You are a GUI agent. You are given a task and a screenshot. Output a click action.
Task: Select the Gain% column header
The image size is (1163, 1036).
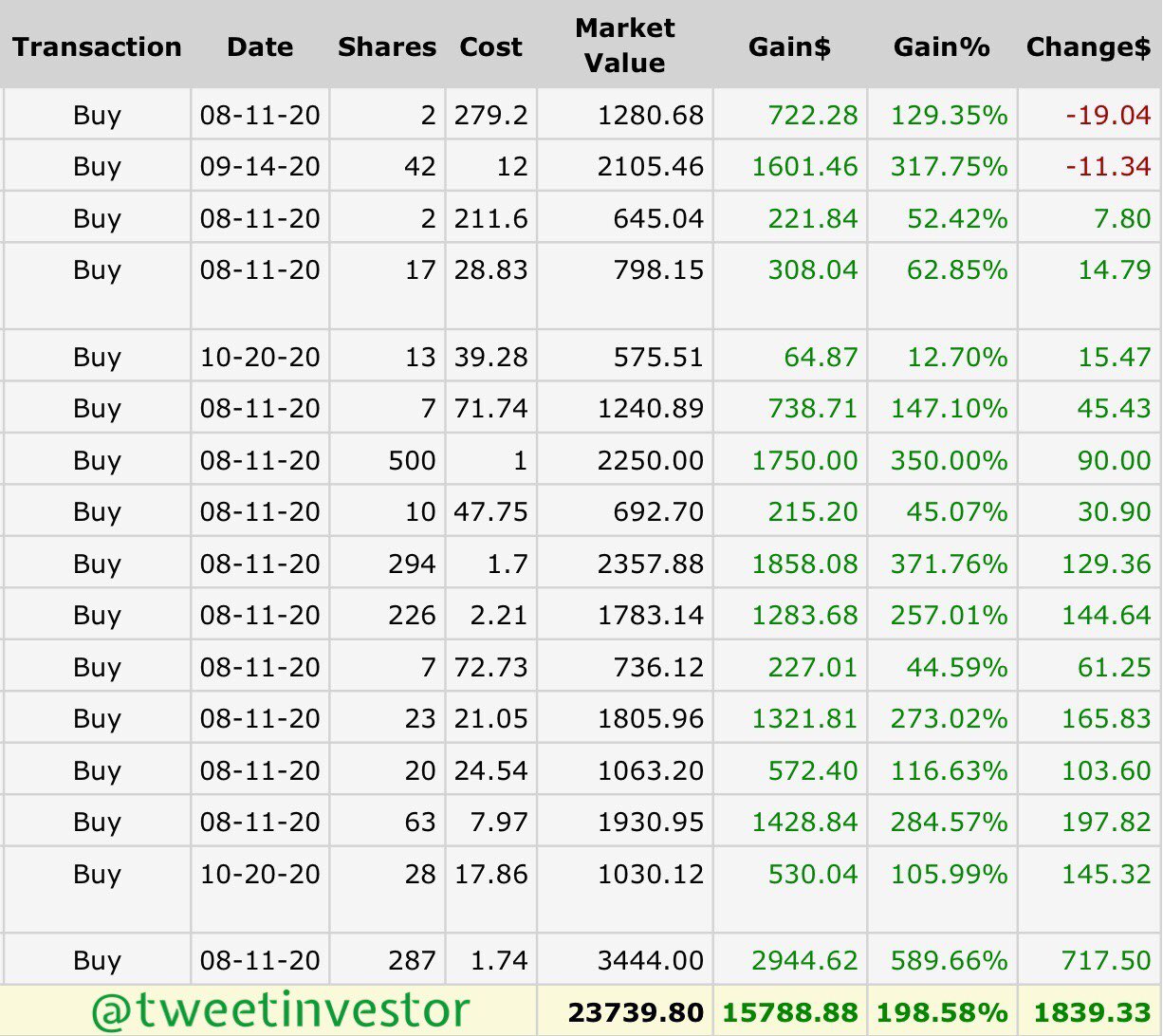coord(942,47)
